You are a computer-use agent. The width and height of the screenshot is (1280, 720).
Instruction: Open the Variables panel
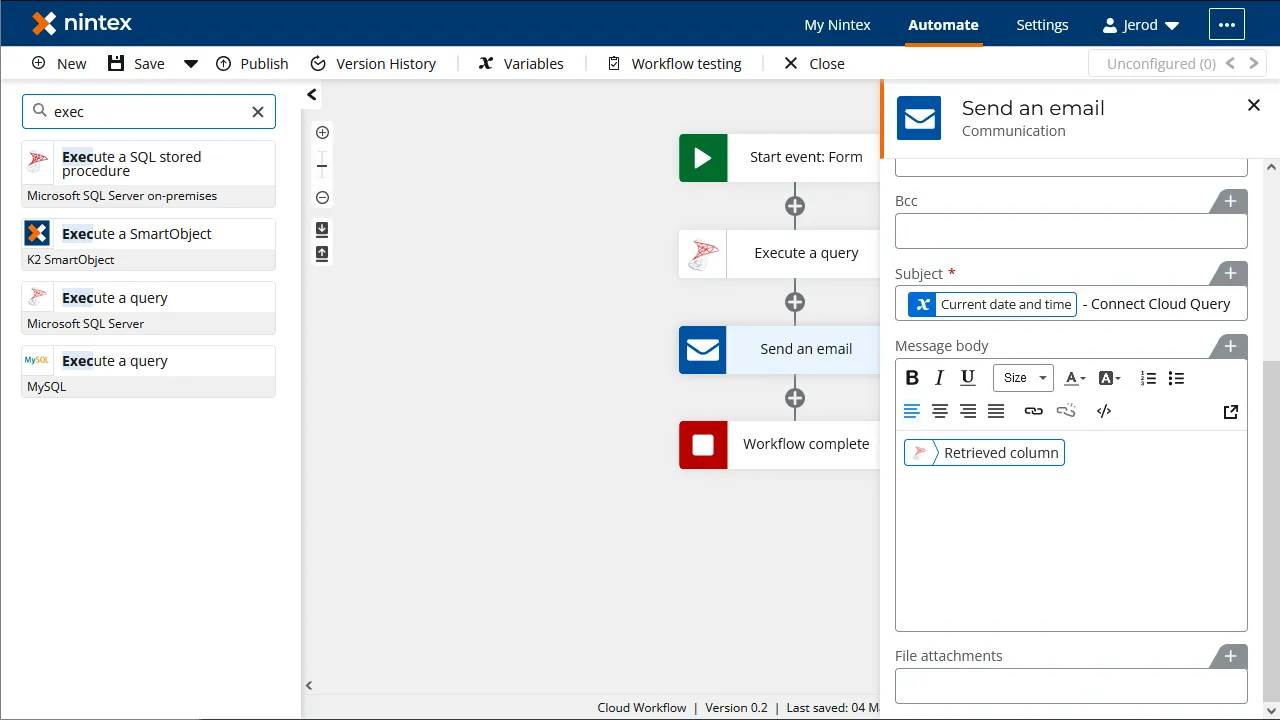520,63
